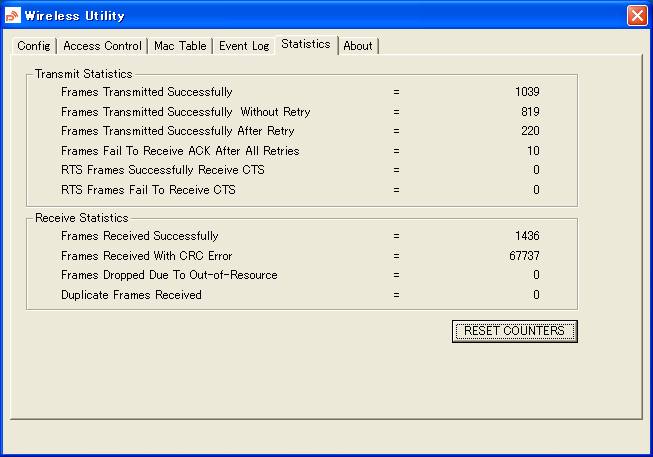Viewport: 653px width, 457px height.
Task: Click the Without Retry value 819
Action: [x=530, y=112]
